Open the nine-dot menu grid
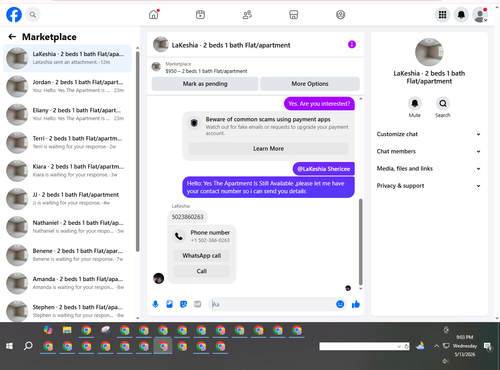 point(442,15)
